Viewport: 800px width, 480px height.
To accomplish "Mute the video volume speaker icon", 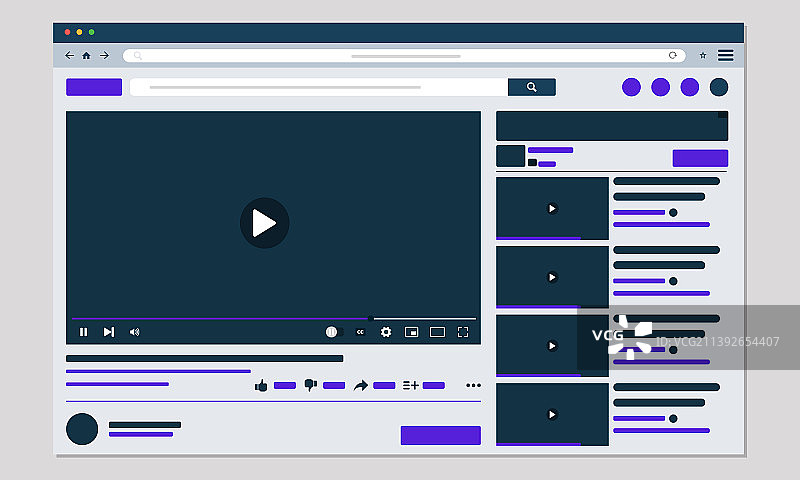I will point(134,332).
